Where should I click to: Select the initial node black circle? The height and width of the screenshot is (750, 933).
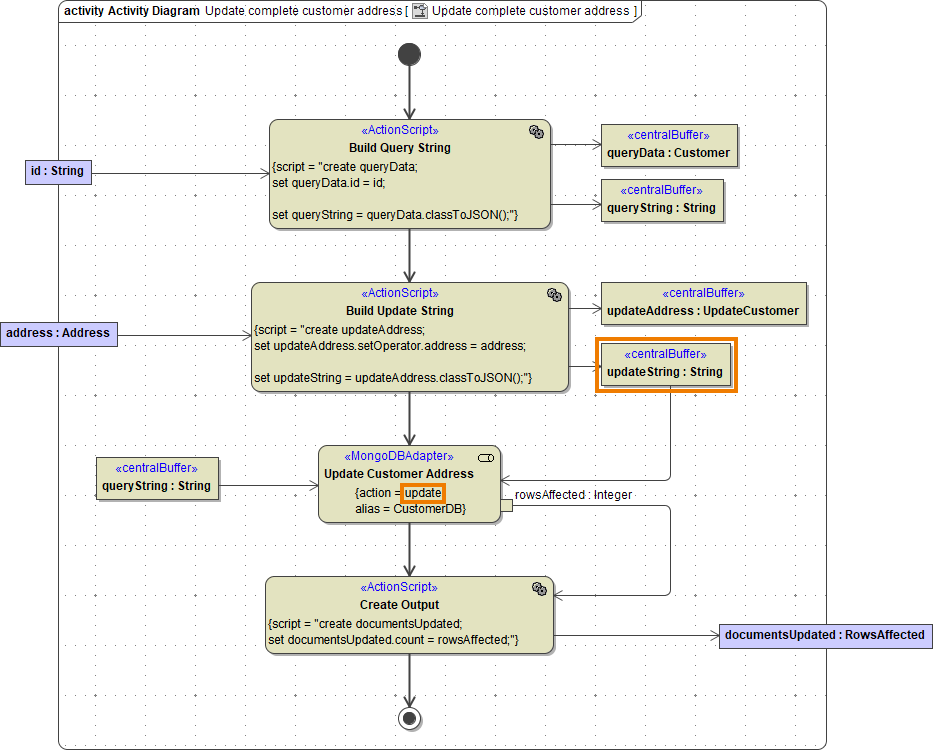coord(409,55)
